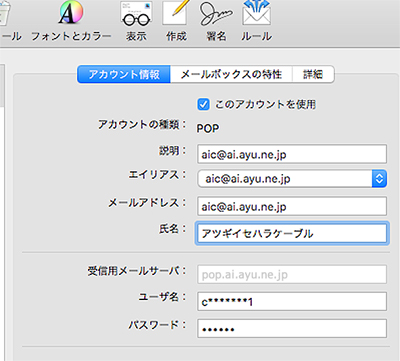Open the フォントとカラー preferences pane
Image resolution: width=400 pixels, height=361 pixels.
(71, 21)
